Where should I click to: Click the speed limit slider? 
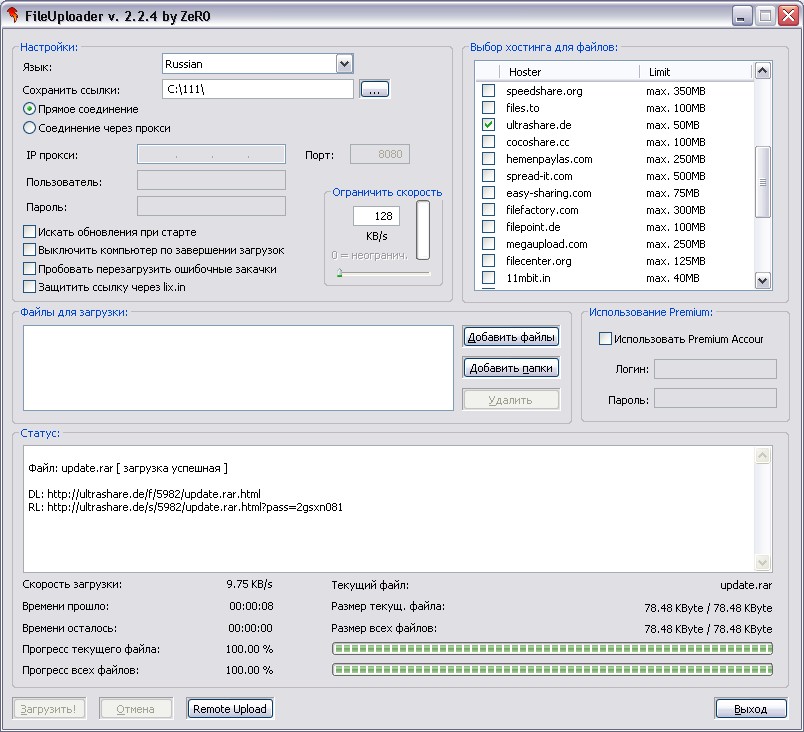(x=384, y=272)
